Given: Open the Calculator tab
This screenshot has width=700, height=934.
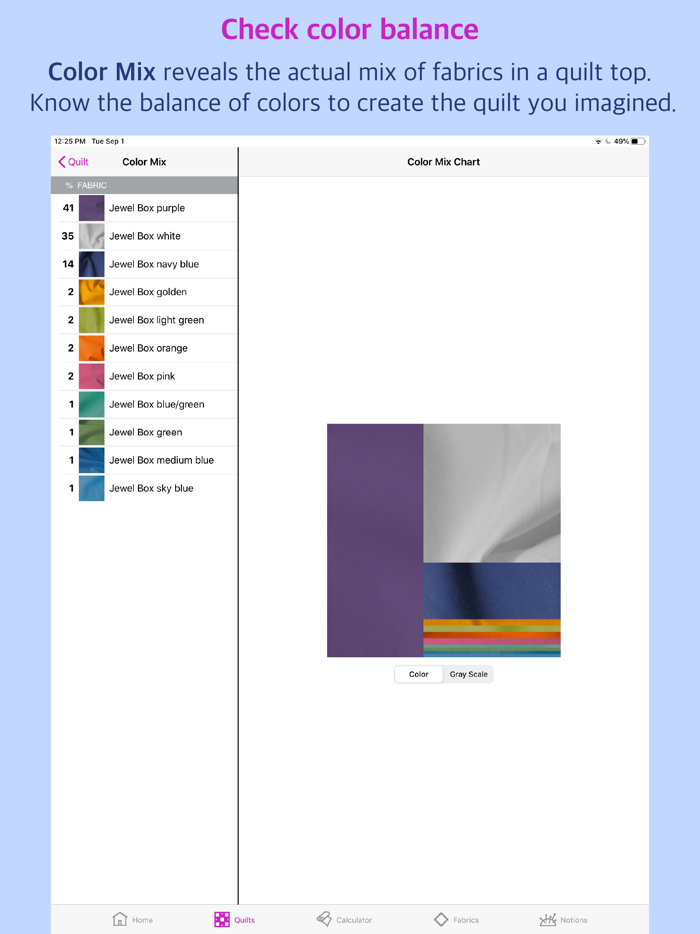Looking at the screenshot, I should [x=344, y=919].
